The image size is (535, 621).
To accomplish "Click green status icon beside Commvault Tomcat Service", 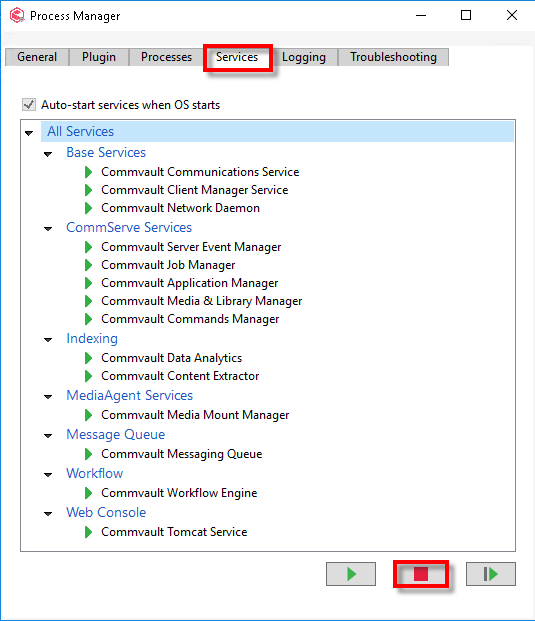I will click(x=89, y=531).
